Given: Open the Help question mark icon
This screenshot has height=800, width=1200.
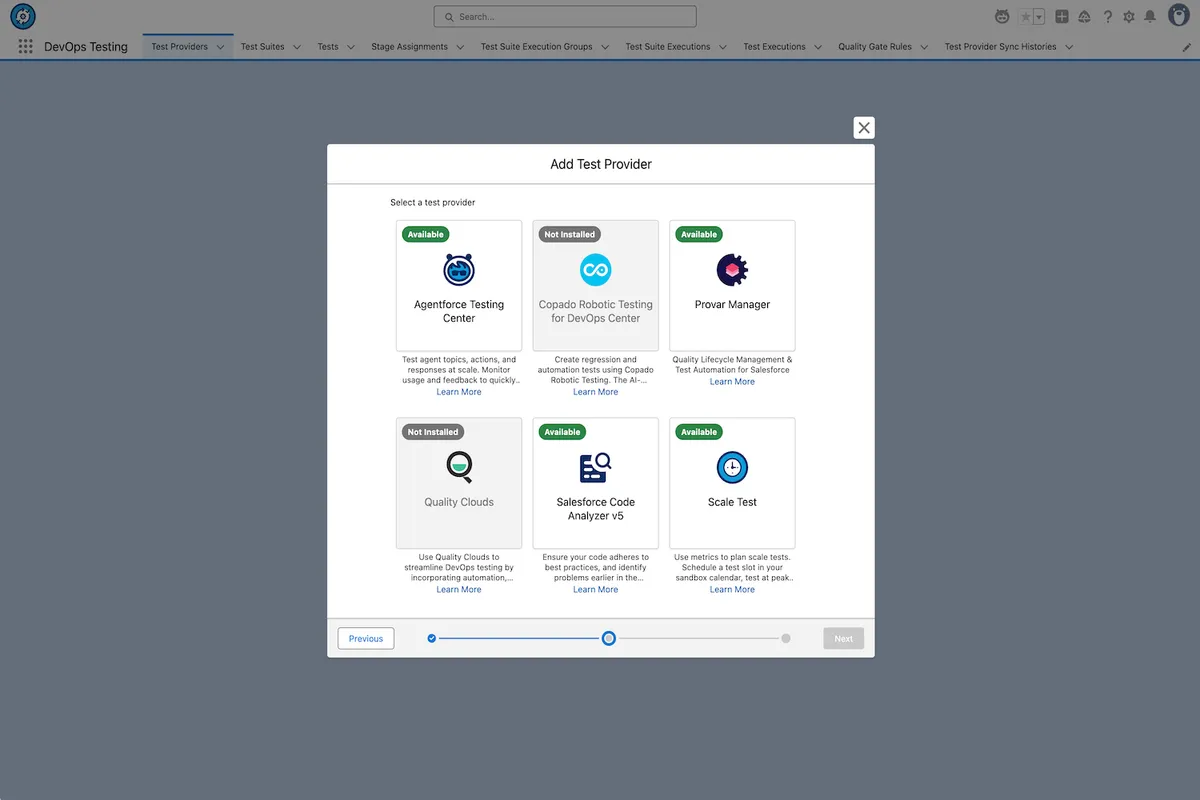Looking at the screenshot, I should (1107, 17).
